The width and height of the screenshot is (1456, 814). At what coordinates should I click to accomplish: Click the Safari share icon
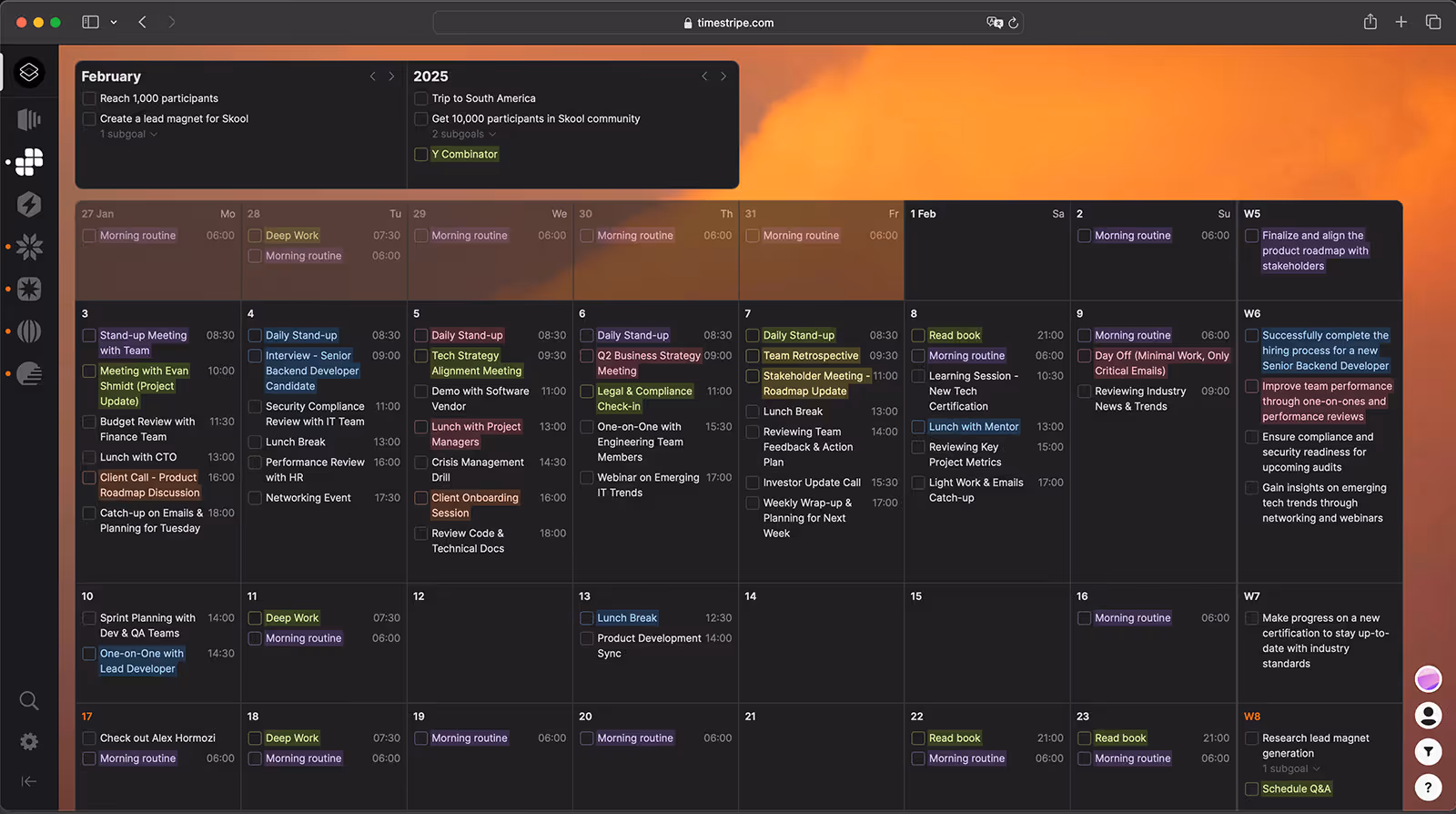[x=1370, y=22]
